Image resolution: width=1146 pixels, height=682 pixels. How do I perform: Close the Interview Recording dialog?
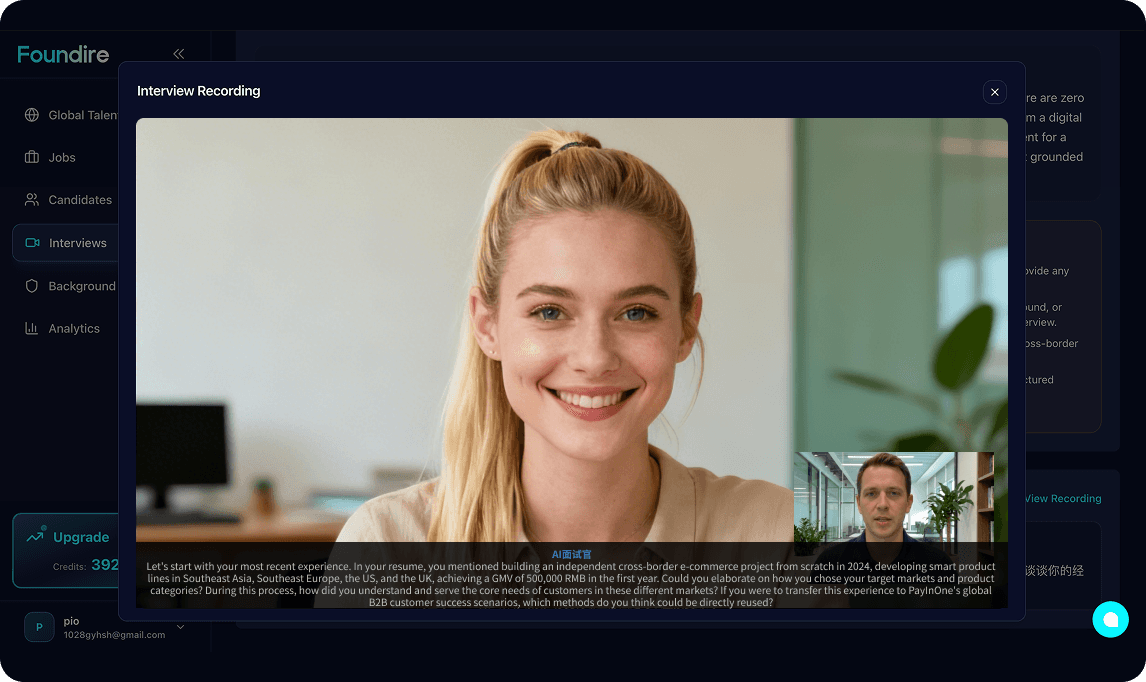[x=995, y=91]
